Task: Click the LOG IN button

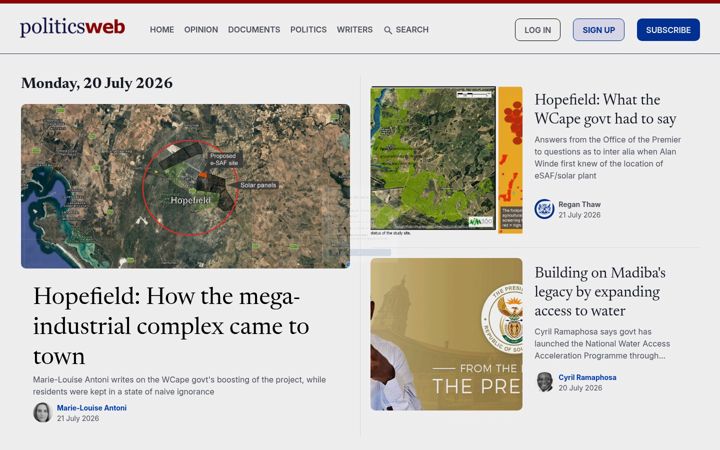Action: (538, 30)
